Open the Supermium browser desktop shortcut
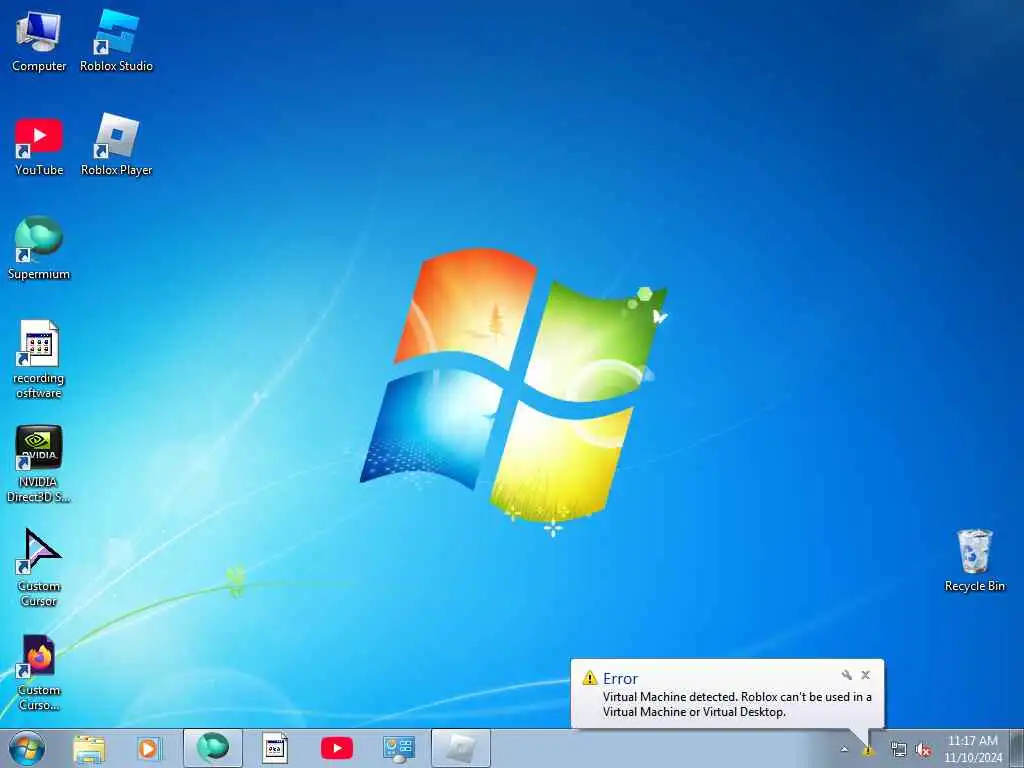This screenshot has height=768, width=1024. tap(39, 248)
